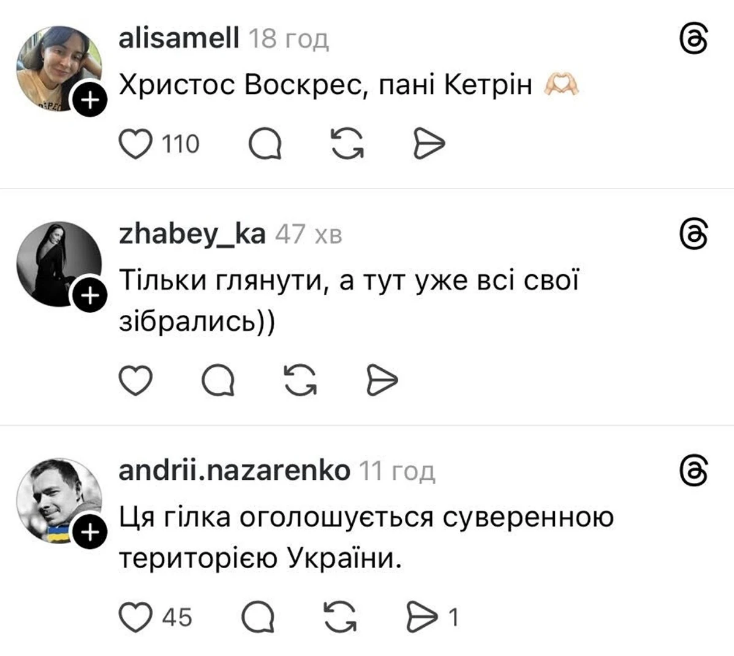734x656 pixels.
Task: Like zhabey_ka's comment with heart icon
Action: [x=134, y=380]
